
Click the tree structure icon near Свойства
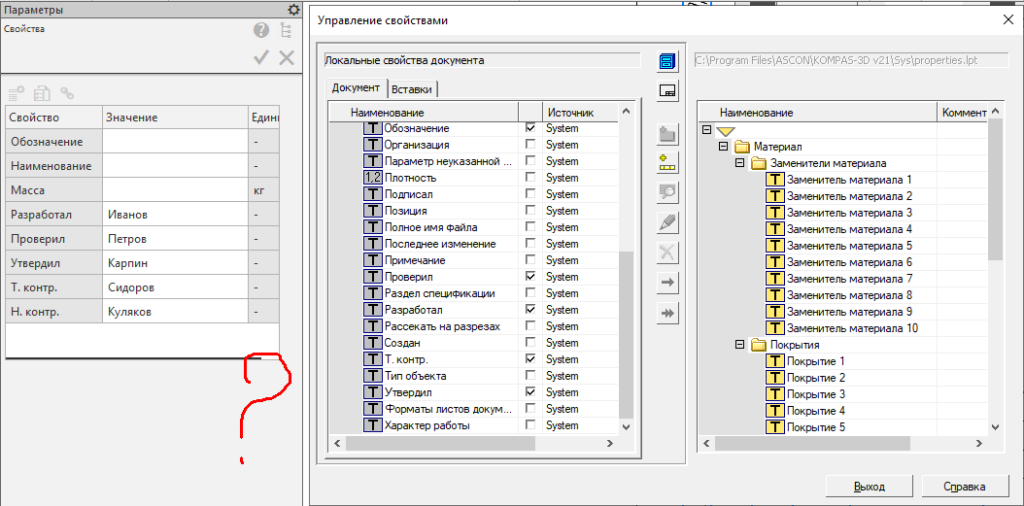tap(286, 31)
